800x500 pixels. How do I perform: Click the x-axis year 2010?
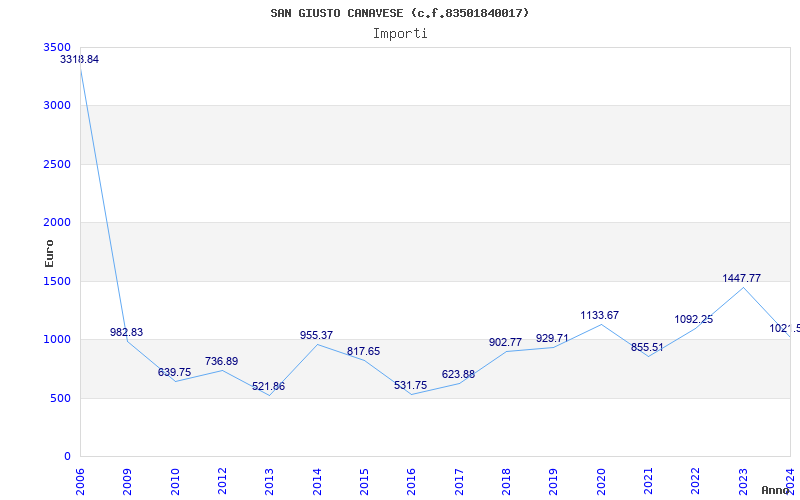coord(175,482)
